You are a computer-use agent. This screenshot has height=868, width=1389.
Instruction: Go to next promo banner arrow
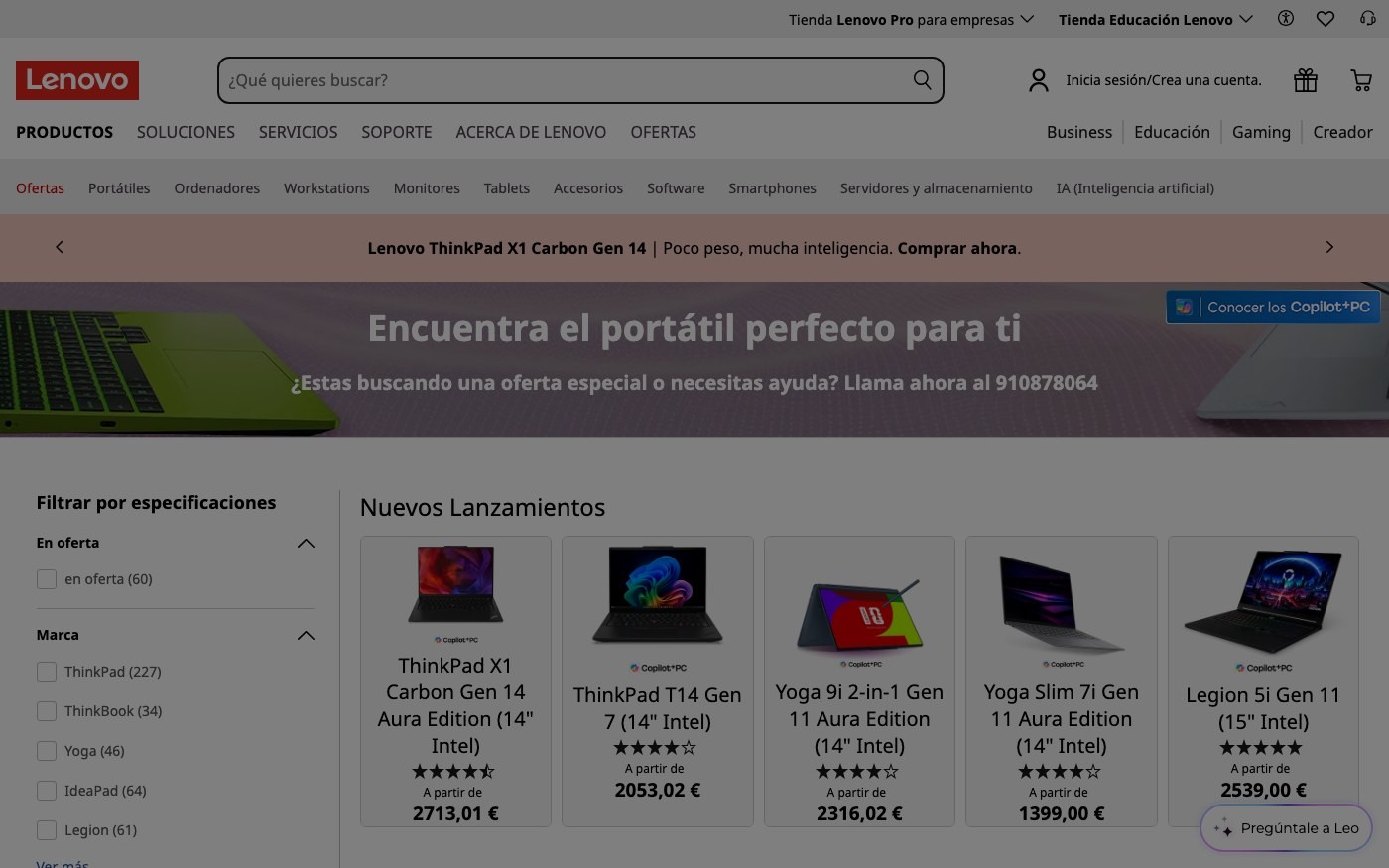(x=1329, y=247)
